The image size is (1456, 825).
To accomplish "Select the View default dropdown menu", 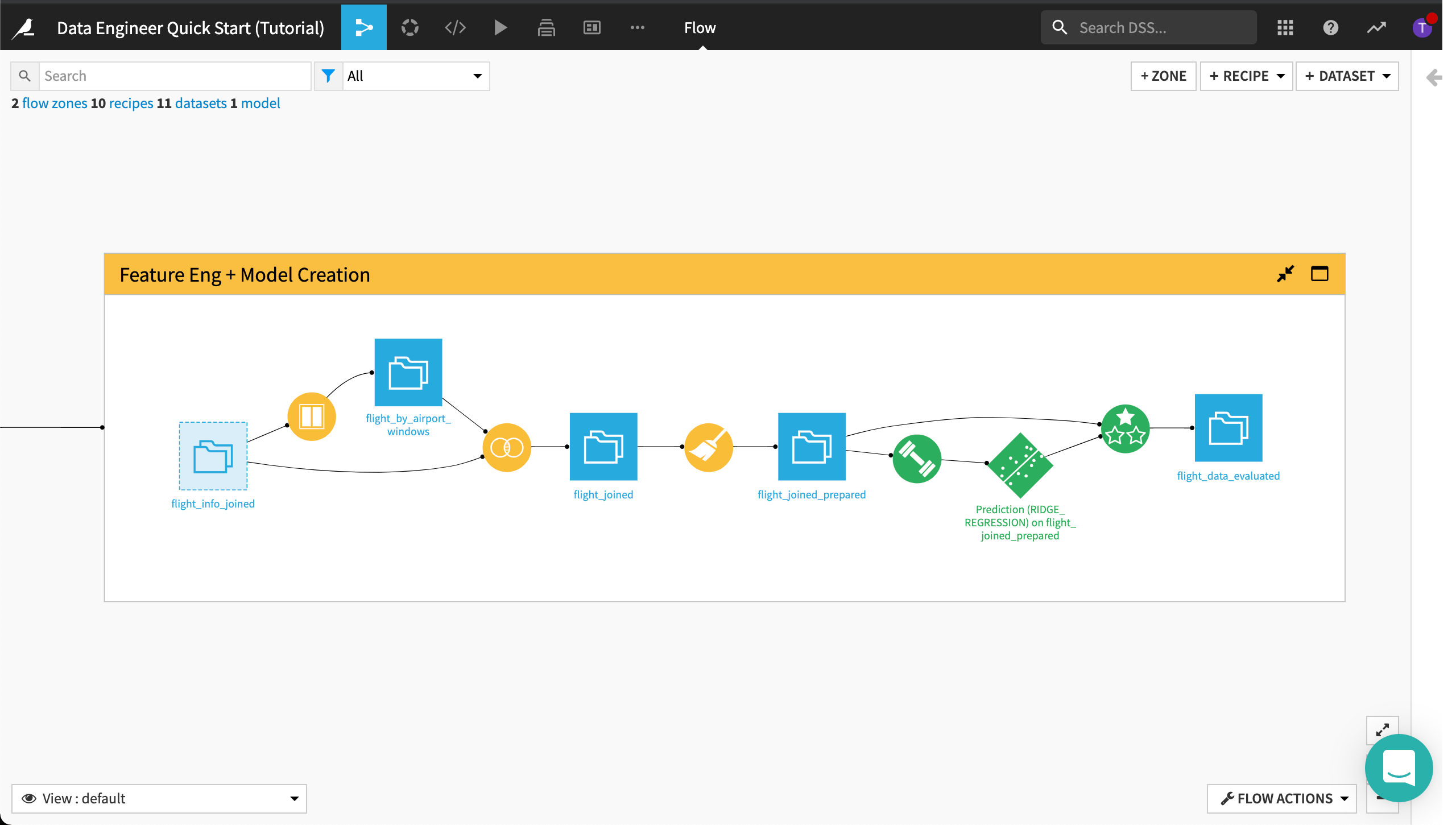I will (160, 798).
